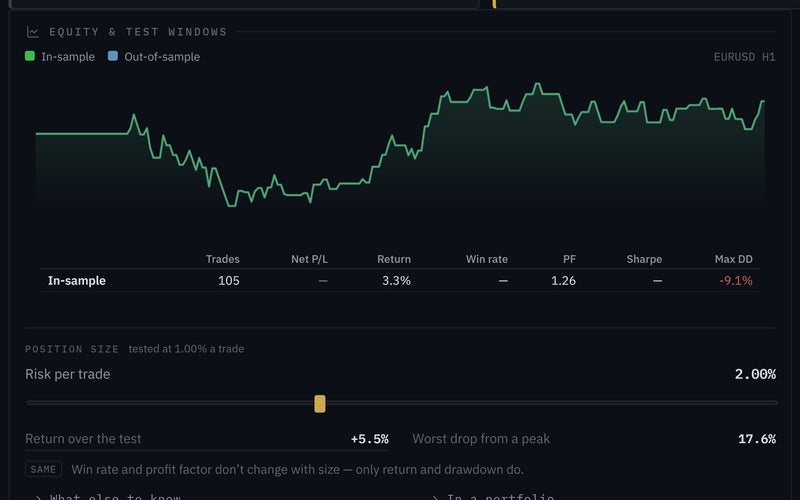Click the 3.3% return value

tap(396, 281)
